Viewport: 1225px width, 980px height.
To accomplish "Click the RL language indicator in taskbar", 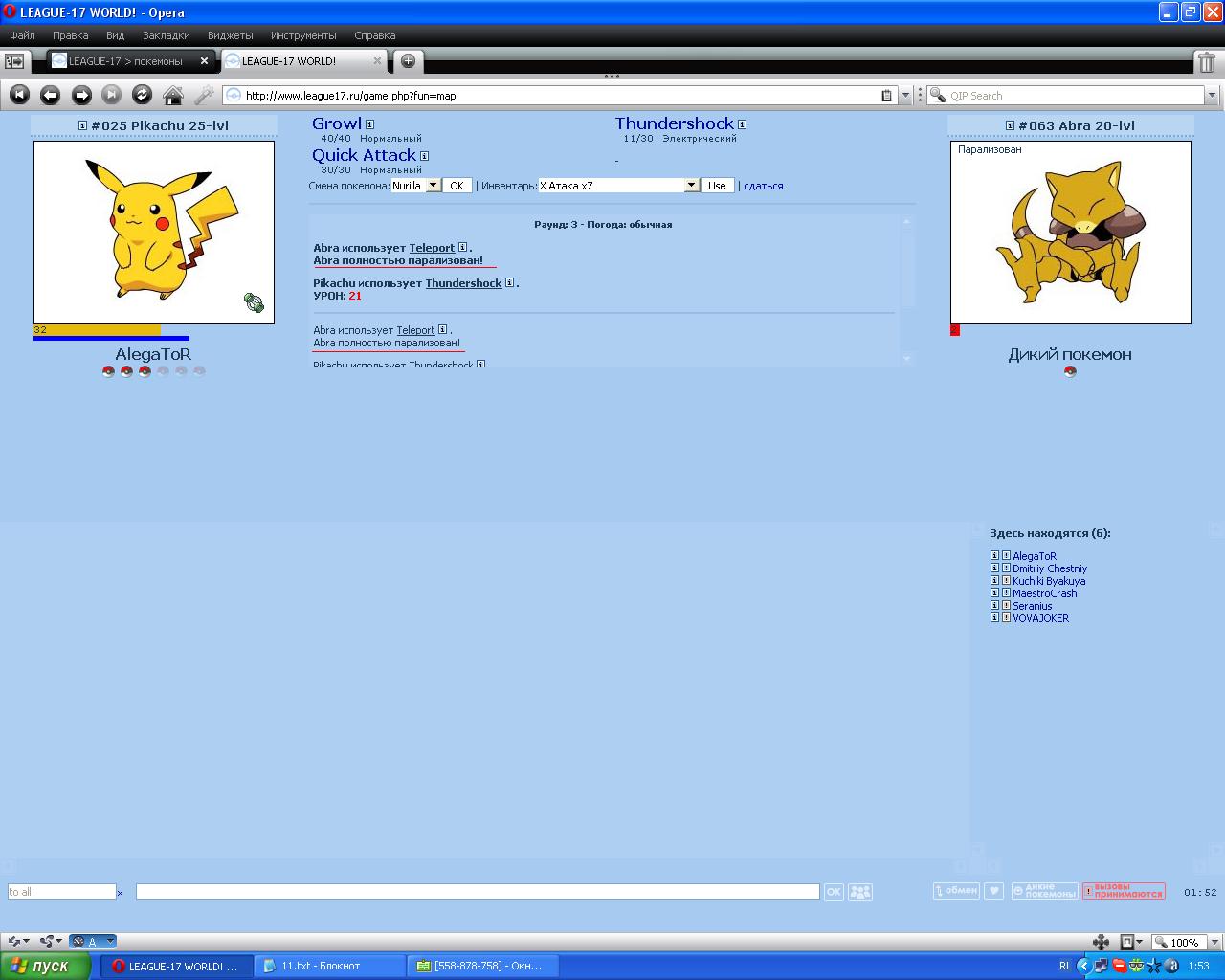I will (x=1065, y=967).
